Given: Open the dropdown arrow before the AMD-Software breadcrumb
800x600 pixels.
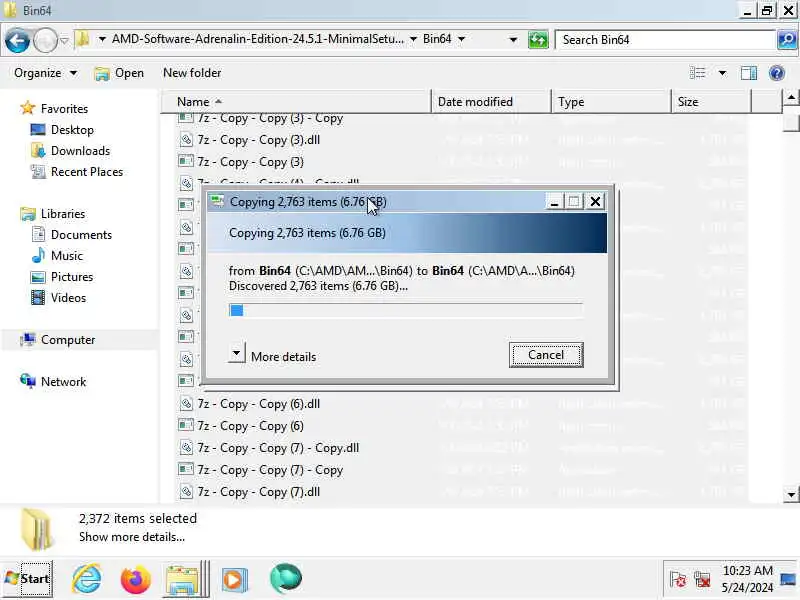Looking at the screenshot, I should (102, 39).
